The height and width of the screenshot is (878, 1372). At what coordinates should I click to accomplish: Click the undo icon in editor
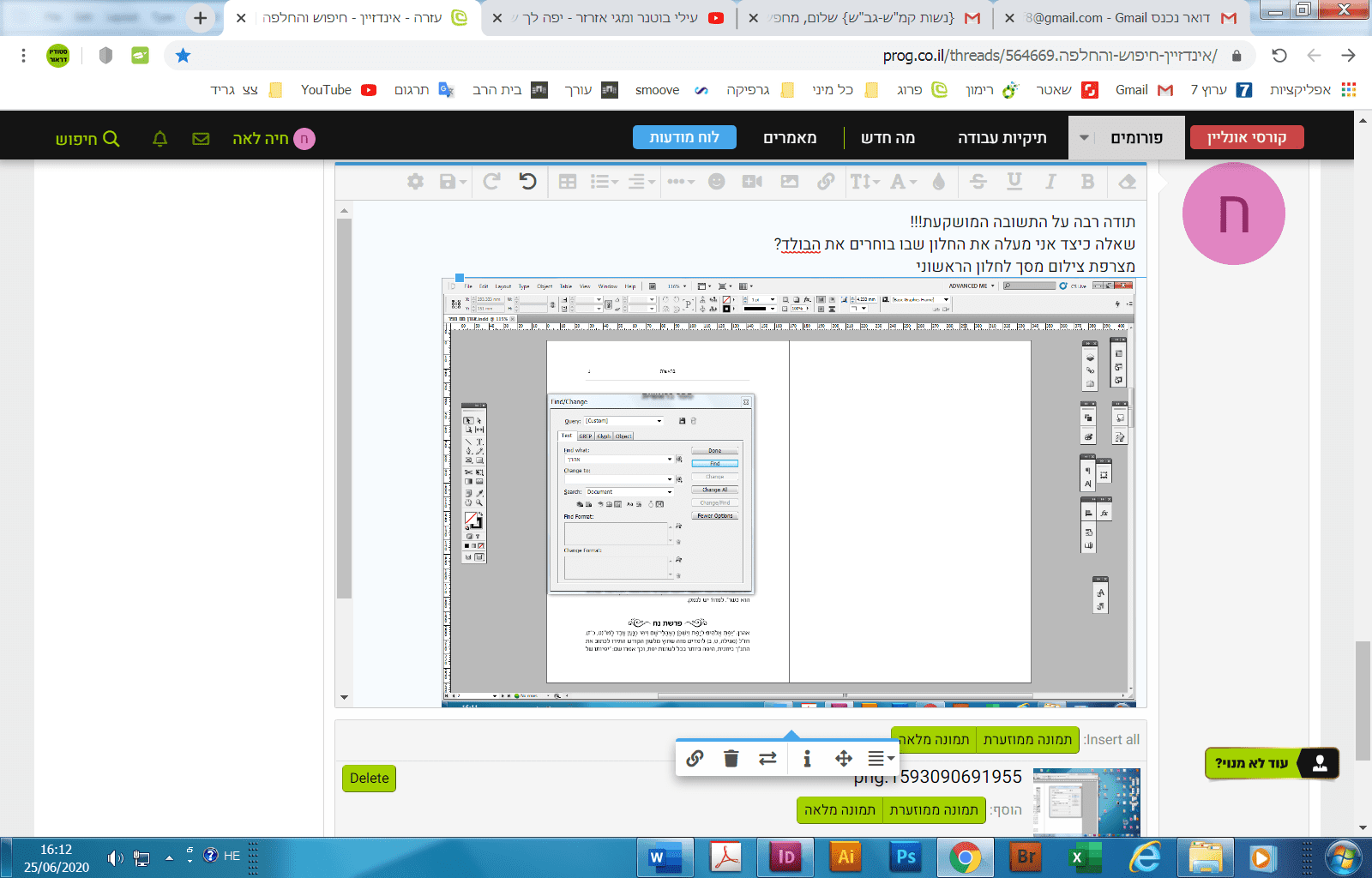coord(527,181)
